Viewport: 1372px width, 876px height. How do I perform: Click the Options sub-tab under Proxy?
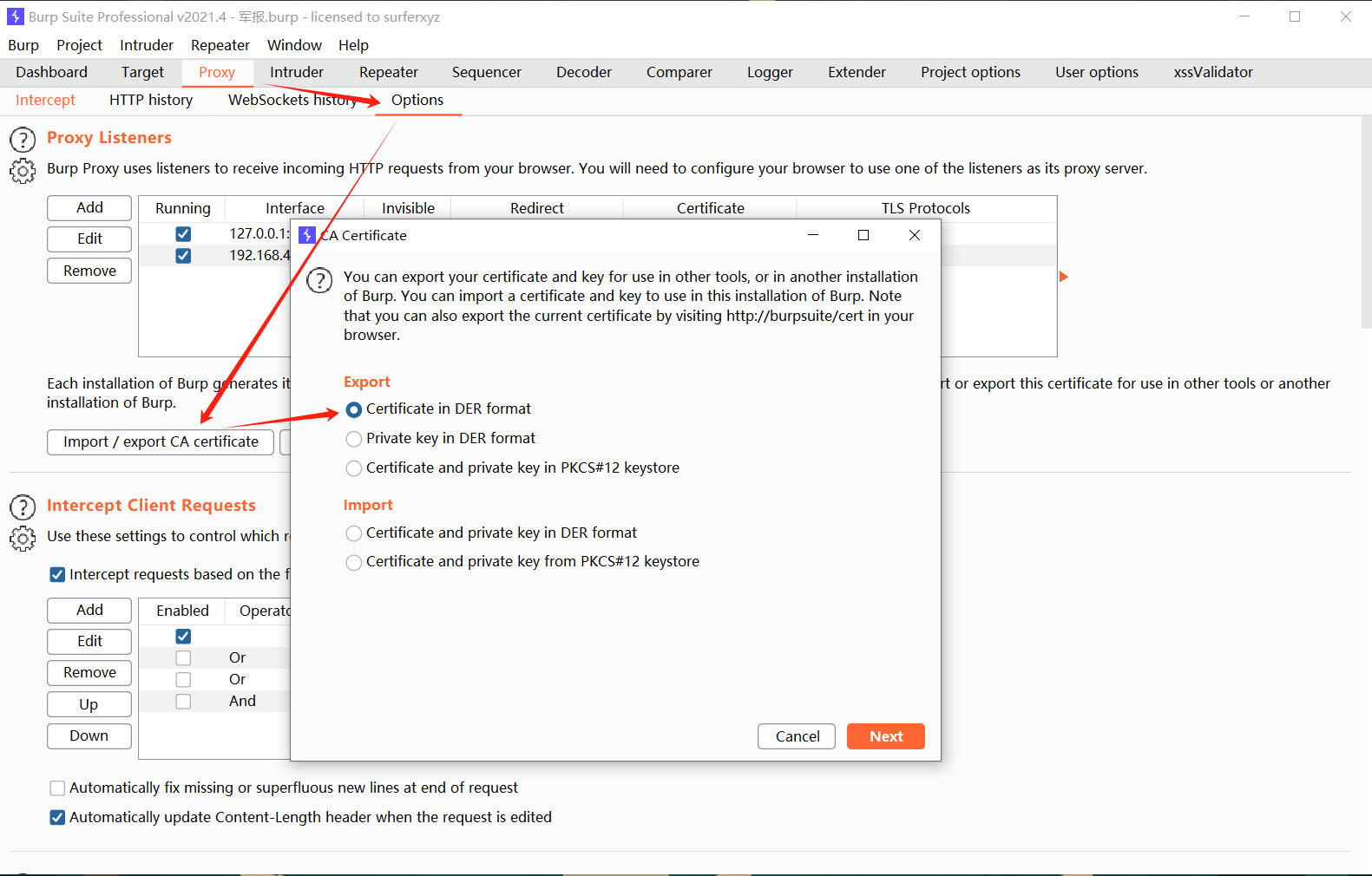tap(417, 100)
